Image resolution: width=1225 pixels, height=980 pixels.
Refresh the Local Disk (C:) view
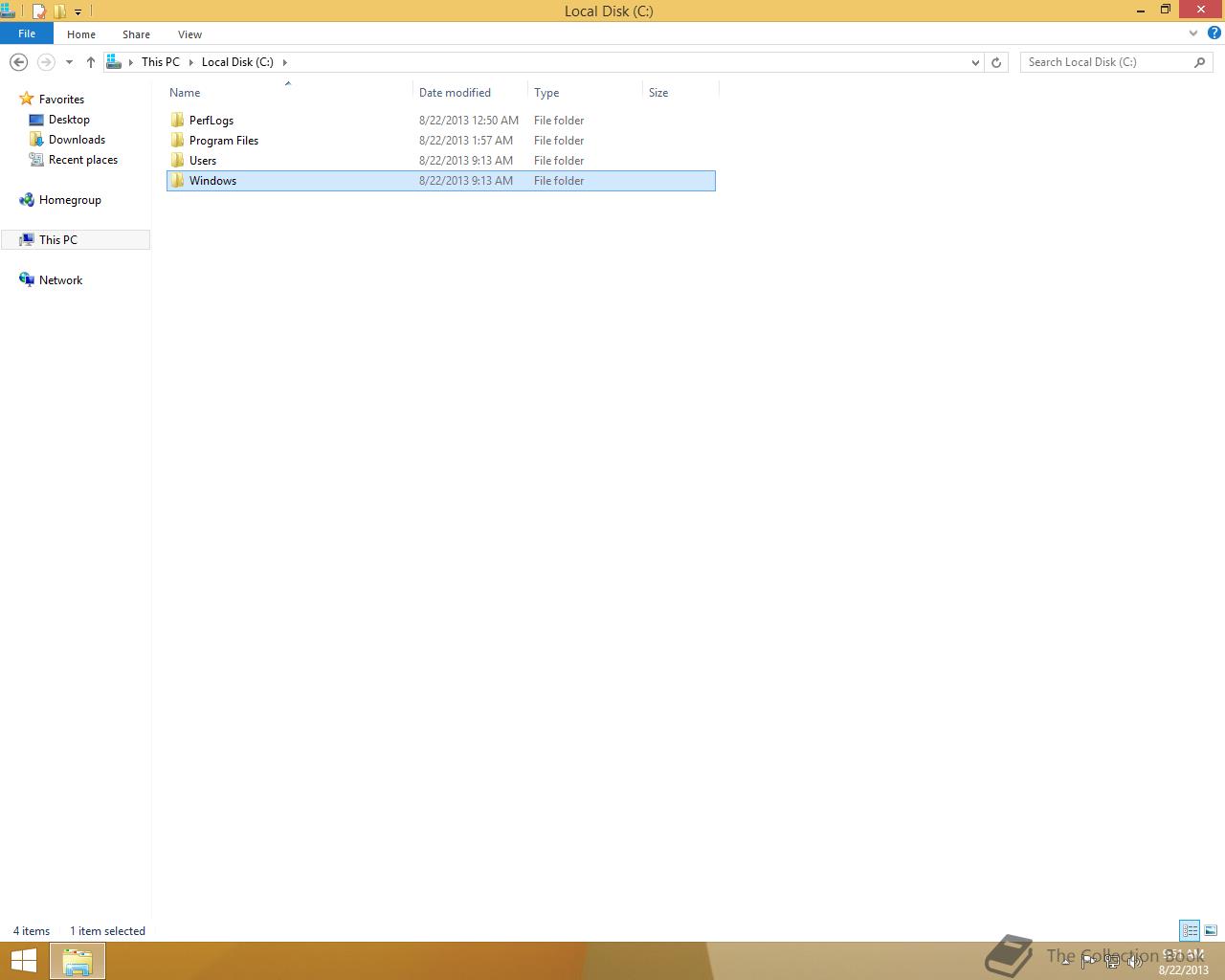click(x=996, y=62)
